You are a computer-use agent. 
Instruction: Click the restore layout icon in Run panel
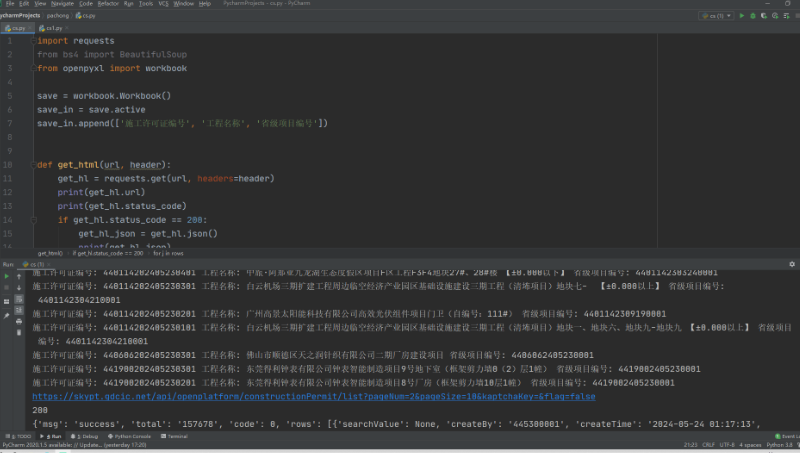pos(7,301)
